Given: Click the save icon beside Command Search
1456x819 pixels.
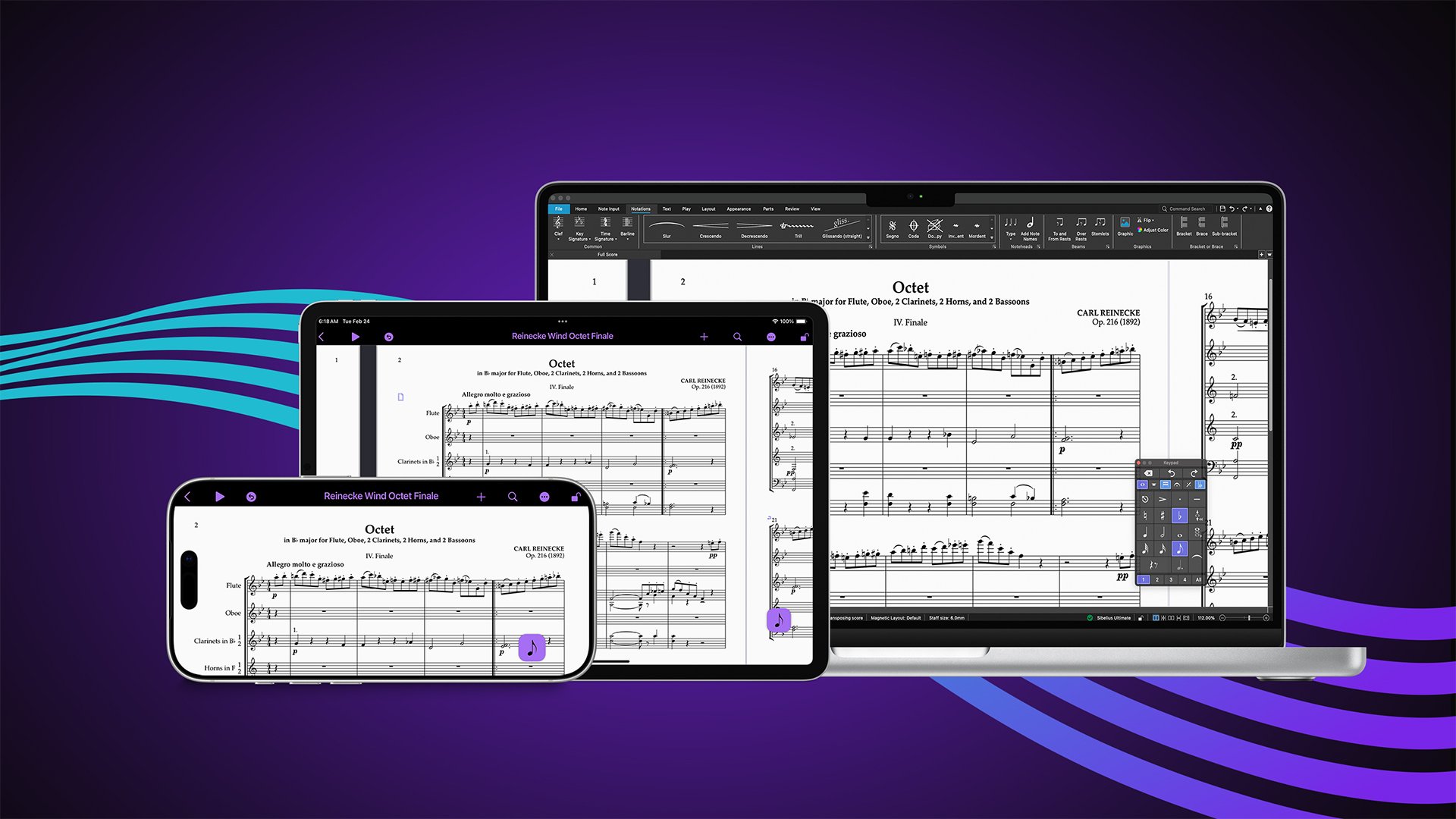Looking at the screenshot, I should pos(1223,209).
